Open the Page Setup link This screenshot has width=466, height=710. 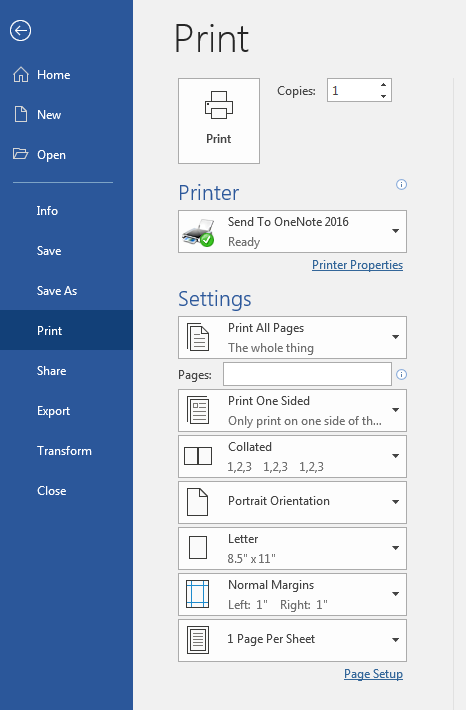373,674
